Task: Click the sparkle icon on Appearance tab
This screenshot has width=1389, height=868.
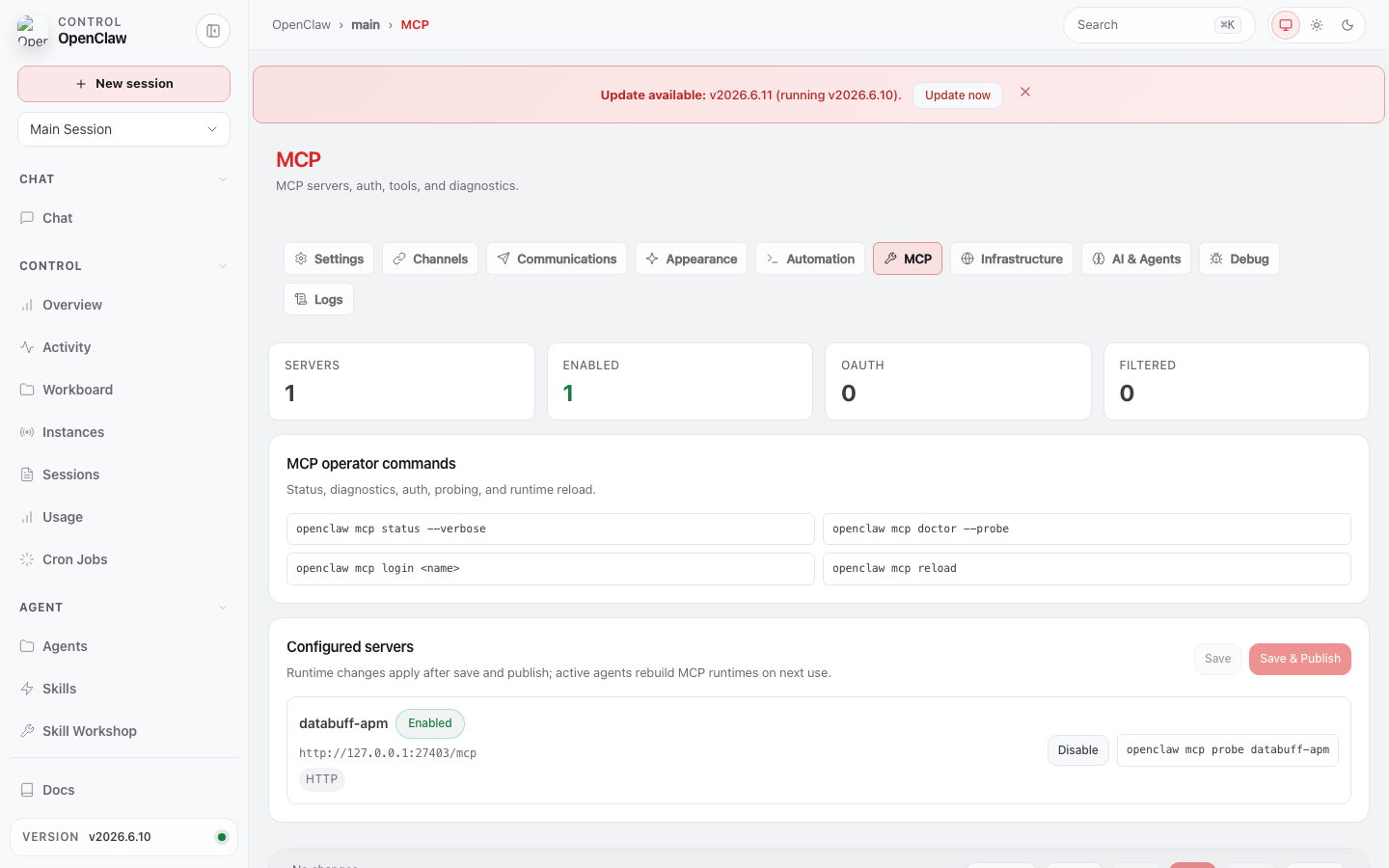Action: (x=652, y=258)
